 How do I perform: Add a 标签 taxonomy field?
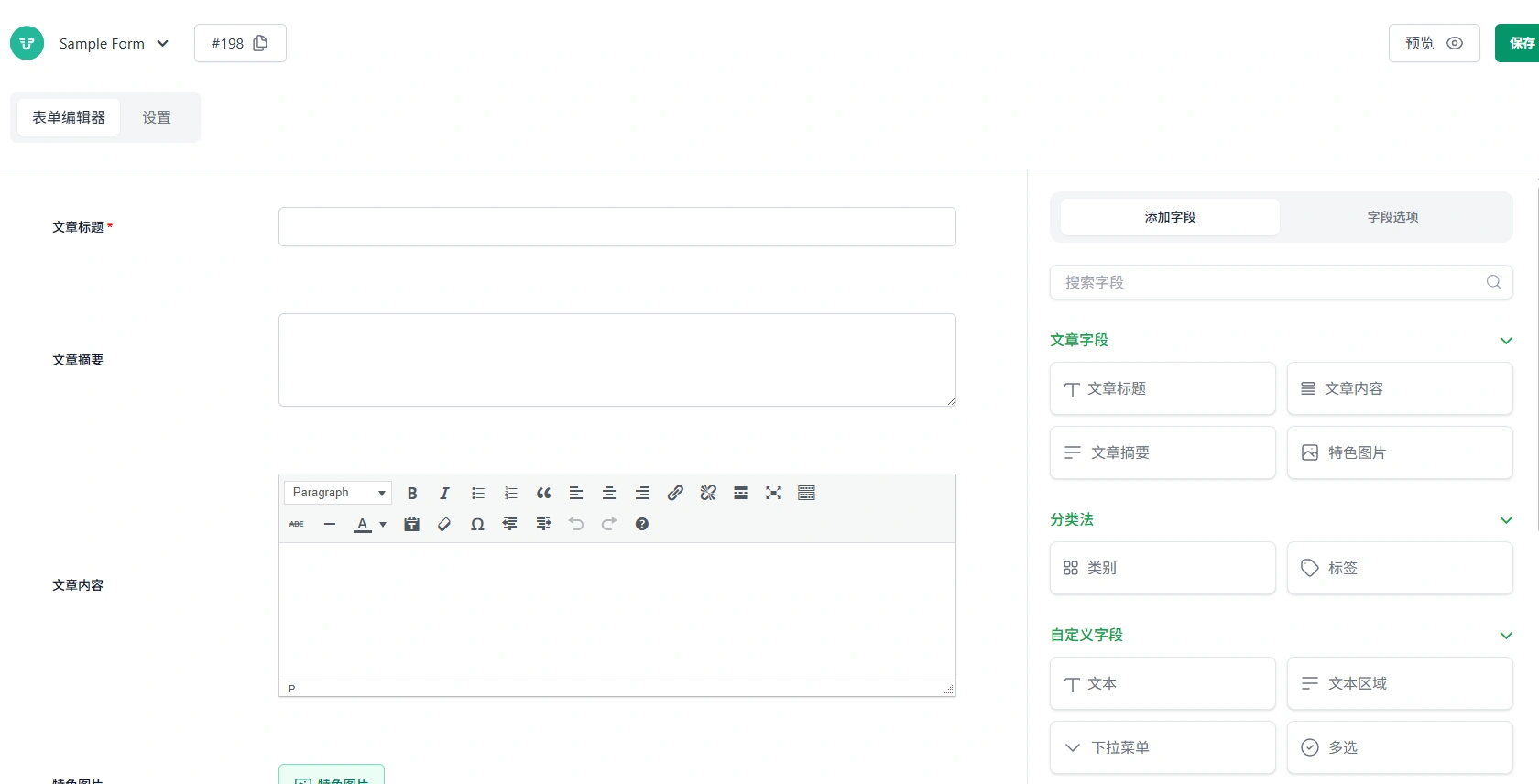pos(1400,568)
